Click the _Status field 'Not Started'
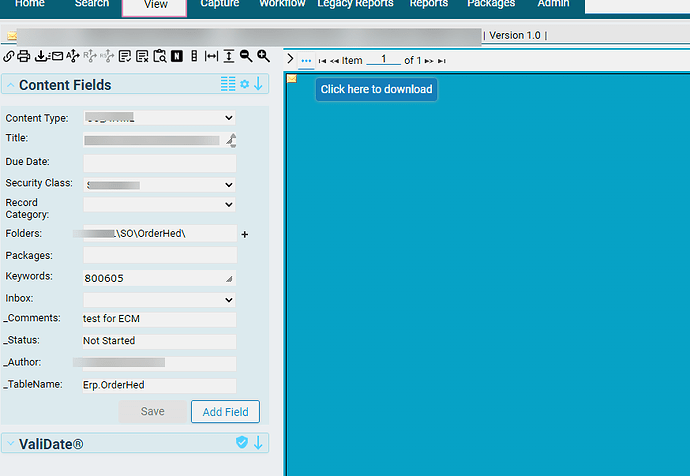Screen dimensions: 690x476 pos(159,341)
